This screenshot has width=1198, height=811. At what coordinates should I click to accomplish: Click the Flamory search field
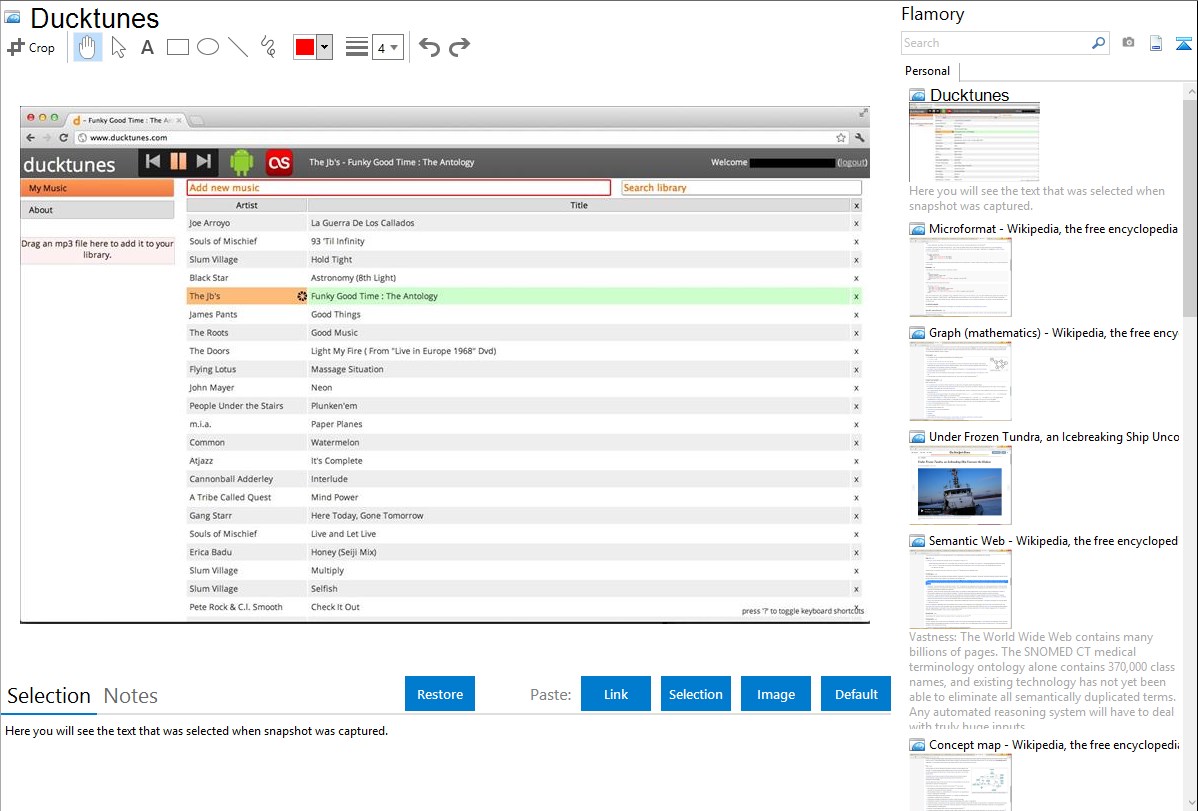point(996,43)
